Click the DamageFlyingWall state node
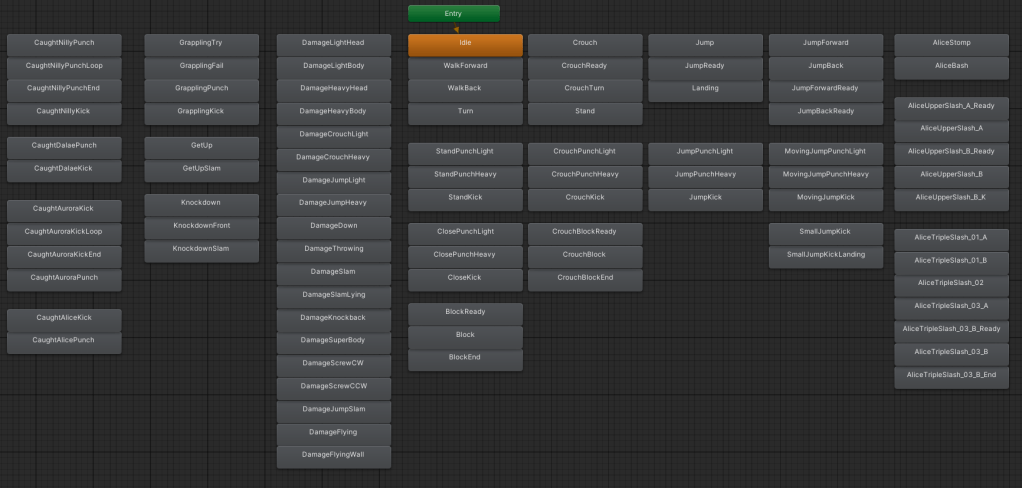This screenshot has height=488, width=1022. coord(333,455)
